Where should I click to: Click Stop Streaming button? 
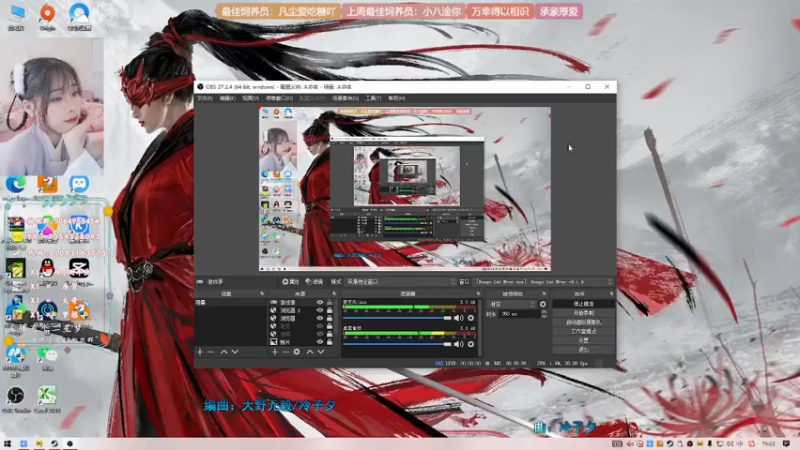(584, 304)
